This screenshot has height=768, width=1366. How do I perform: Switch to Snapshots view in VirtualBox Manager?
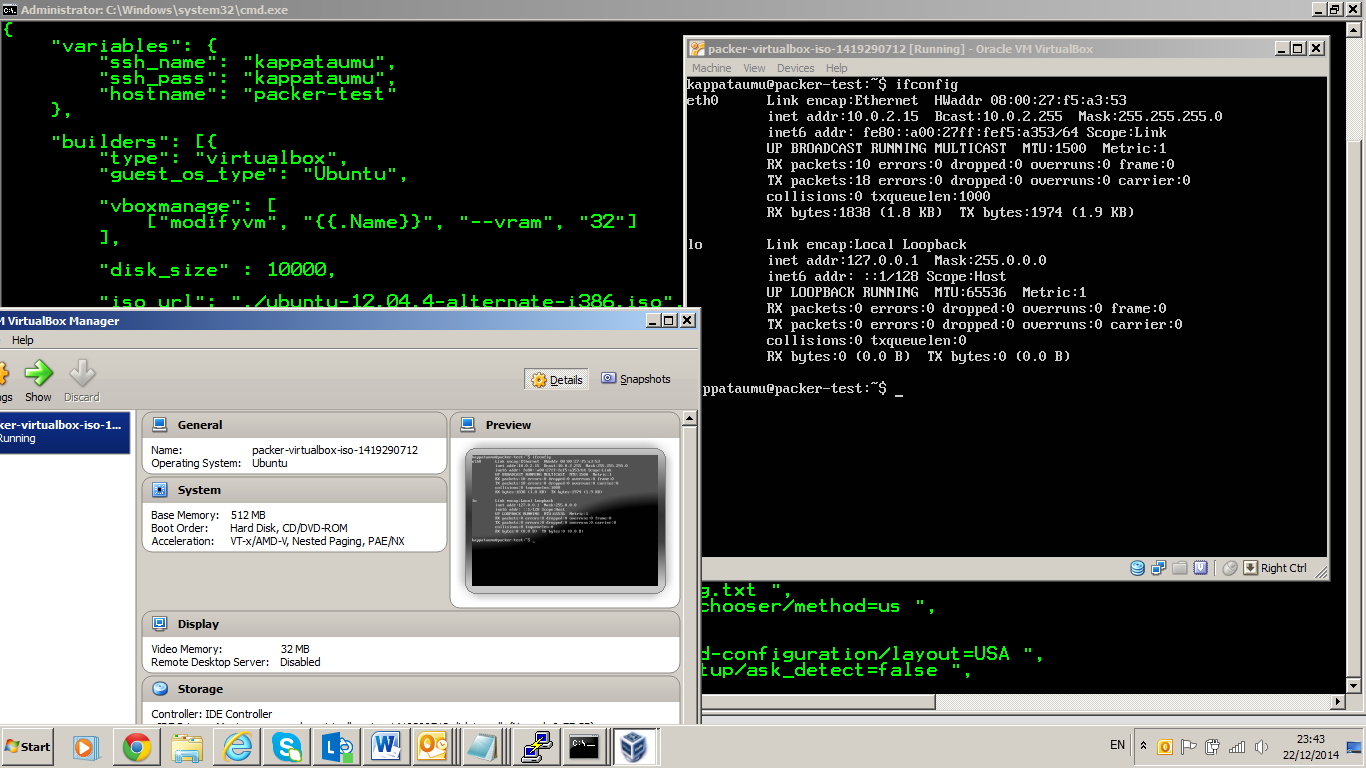(636, 379)
